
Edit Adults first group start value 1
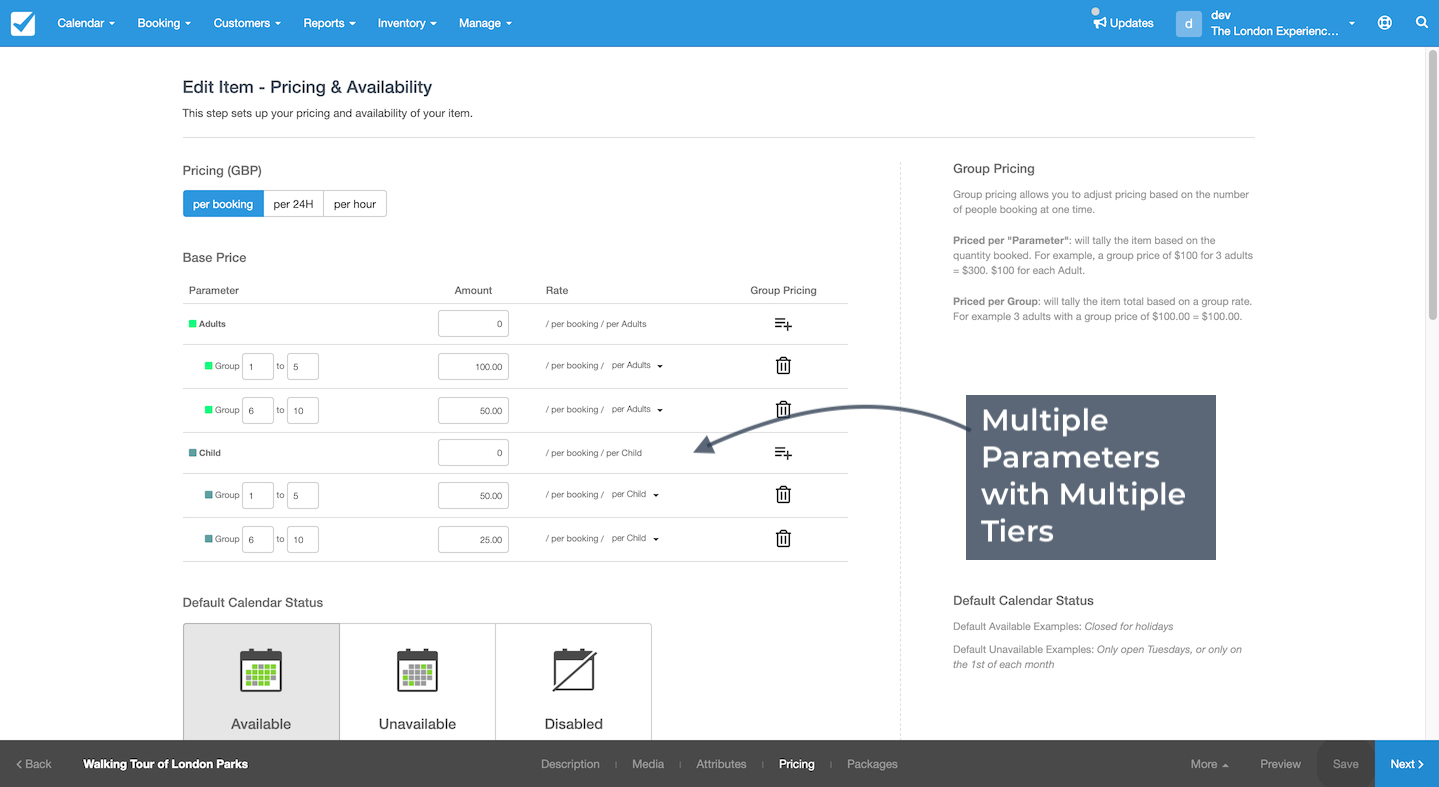258,367
